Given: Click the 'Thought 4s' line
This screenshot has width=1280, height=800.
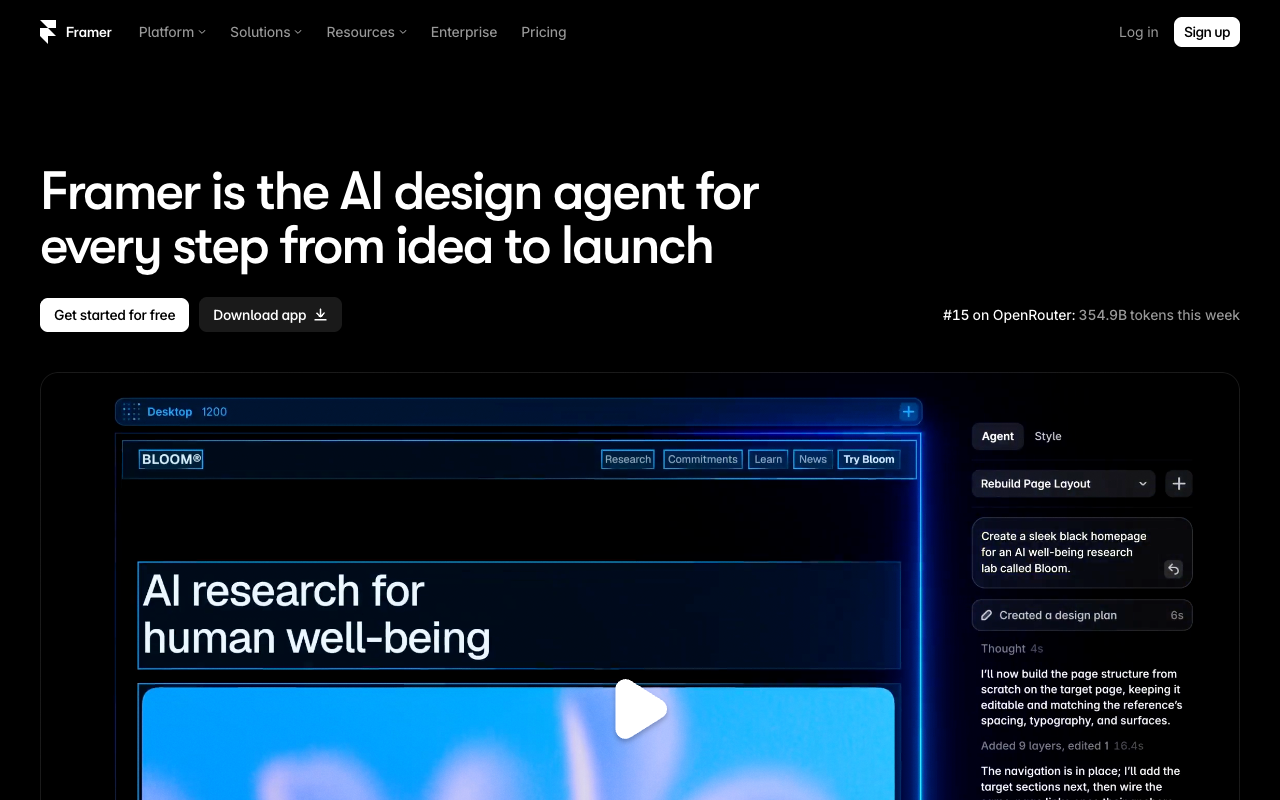Looking at the screenshot, I should (1012, 648).
